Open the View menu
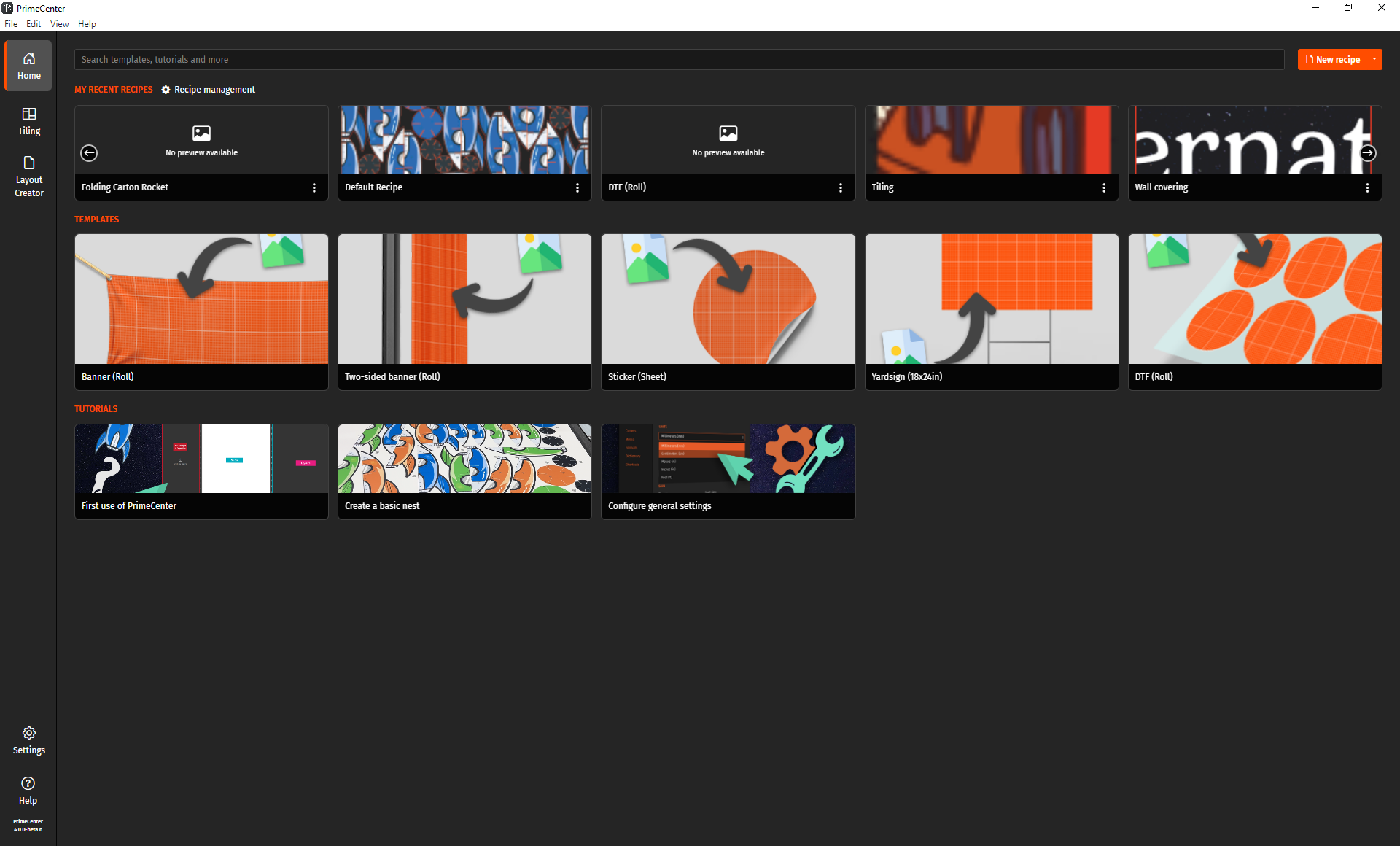 point(59,24)
